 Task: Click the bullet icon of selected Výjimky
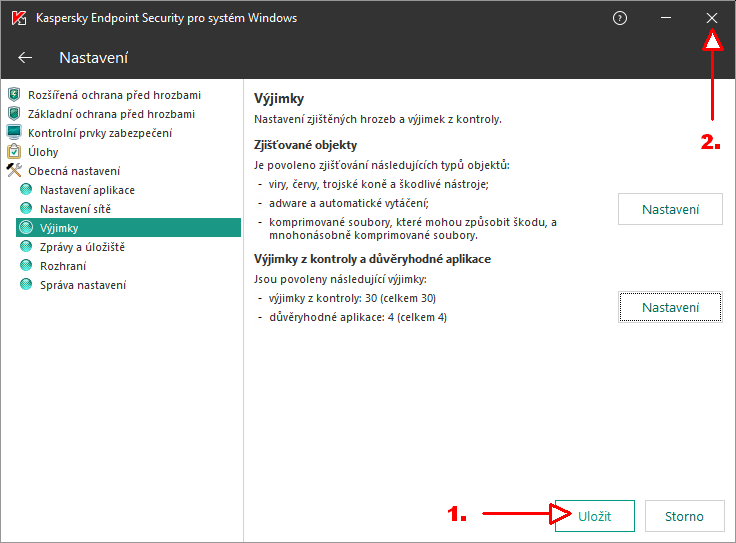(26, 228)
